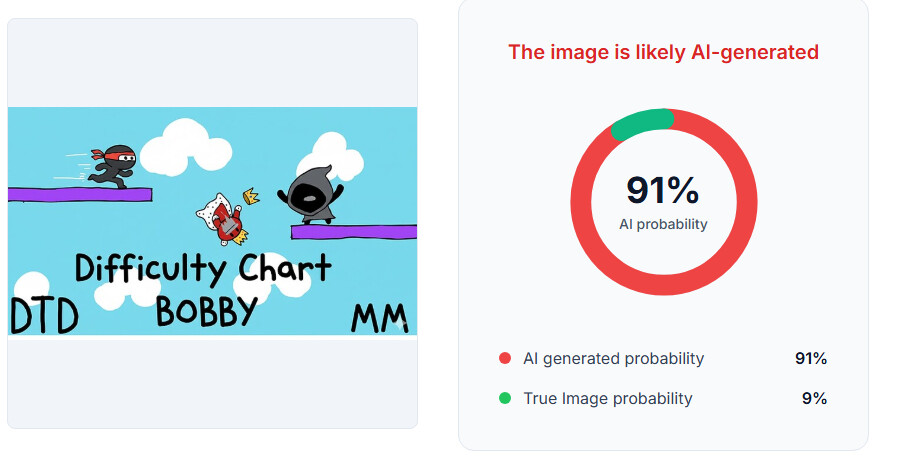Click the "Difficulty Chart" text in the image

coord(202,268)
